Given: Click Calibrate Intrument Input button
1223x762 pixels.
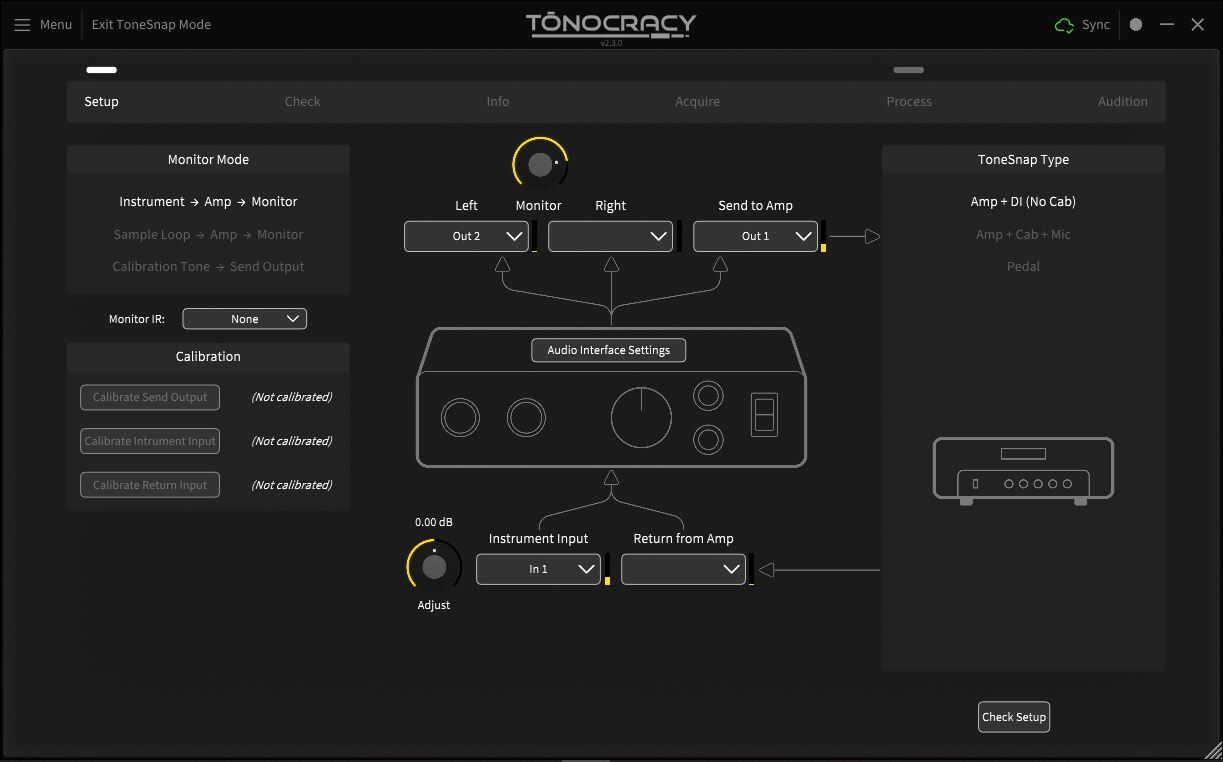Looking at the screenshot, I should 150,441.
